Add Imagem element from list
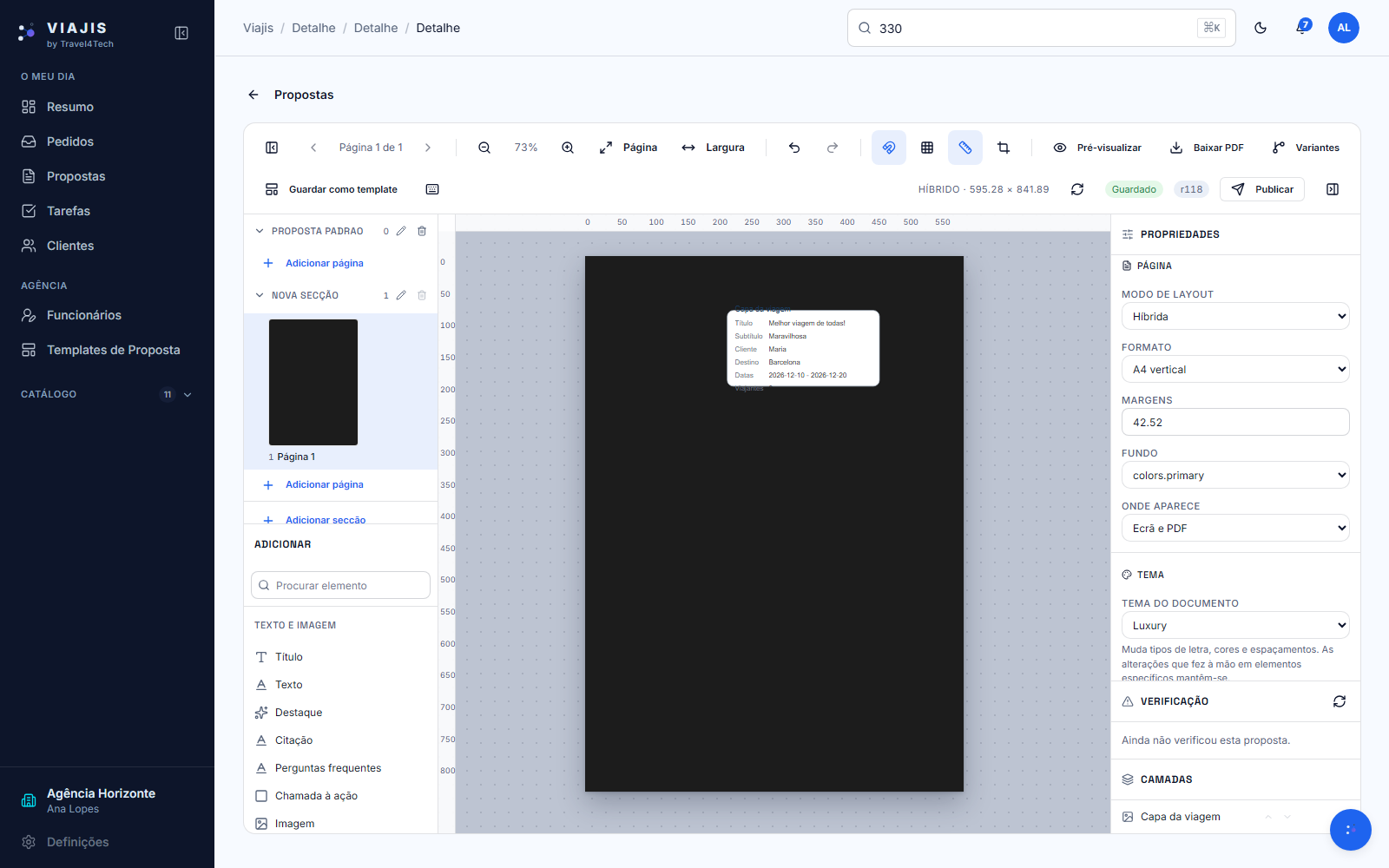 (340, 824)
